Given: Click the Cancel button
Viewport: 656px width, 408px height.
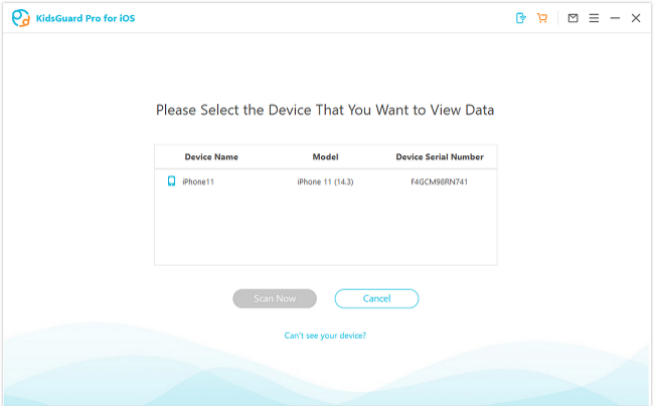Looking at the screenshot, I should (377, 298).
